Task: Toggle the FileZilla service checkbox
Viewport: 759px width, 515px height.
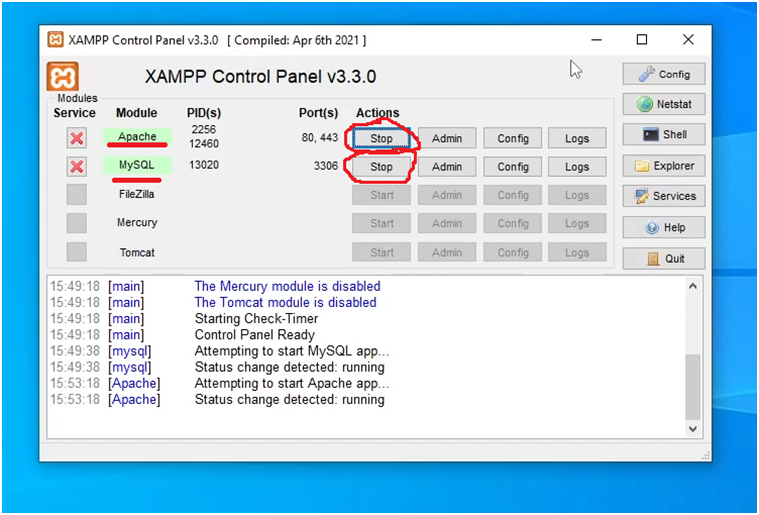Action: coord(76,195)
